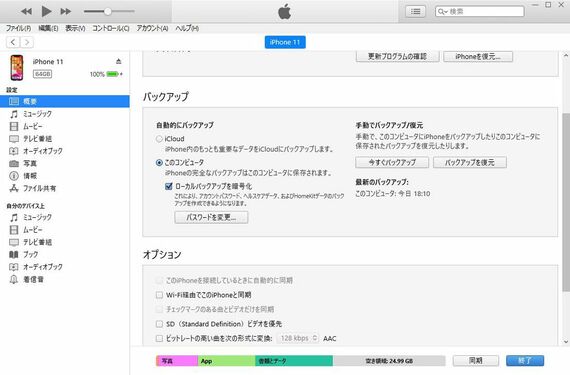Open テレビ番組 under 自分のデバイス上
This screenshot has height=375, width=570.
(65, 242)
